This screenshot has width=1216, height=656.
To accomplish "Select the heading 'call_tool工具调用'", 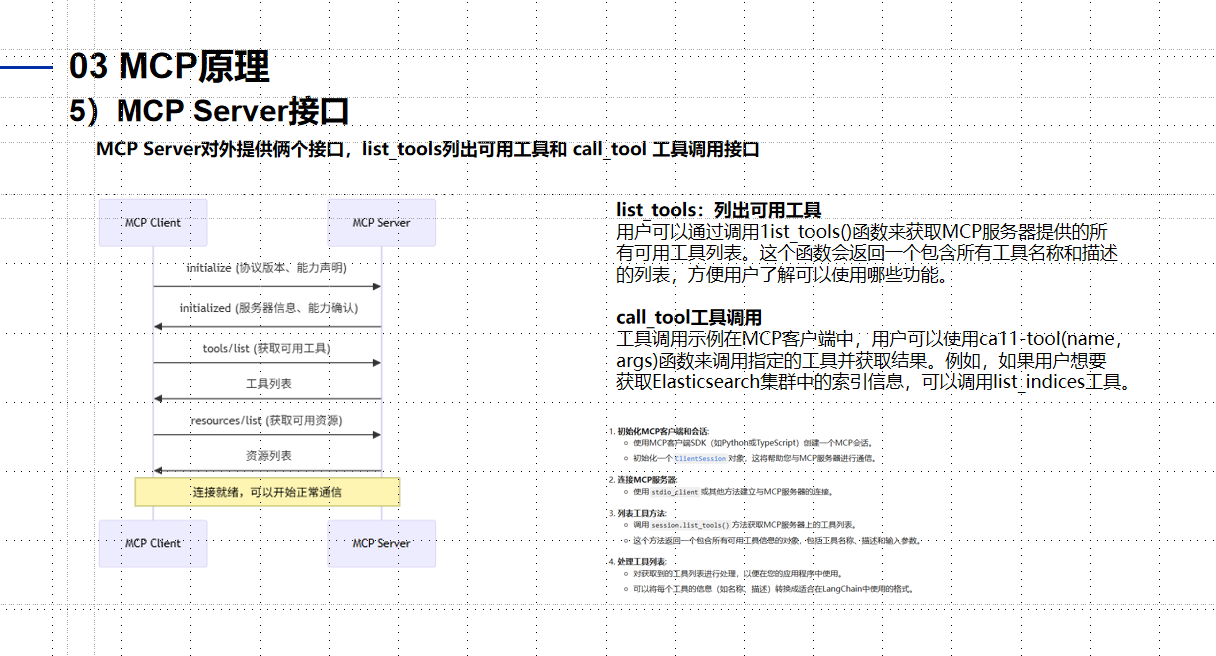I will (x=689, y=318).
